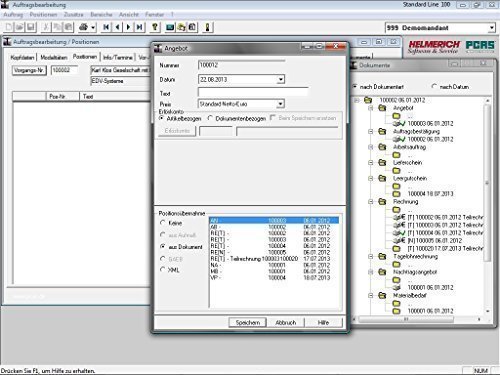
Task: Click the root folder icon 100002 06.01.2012
Action: click(368, 100)
